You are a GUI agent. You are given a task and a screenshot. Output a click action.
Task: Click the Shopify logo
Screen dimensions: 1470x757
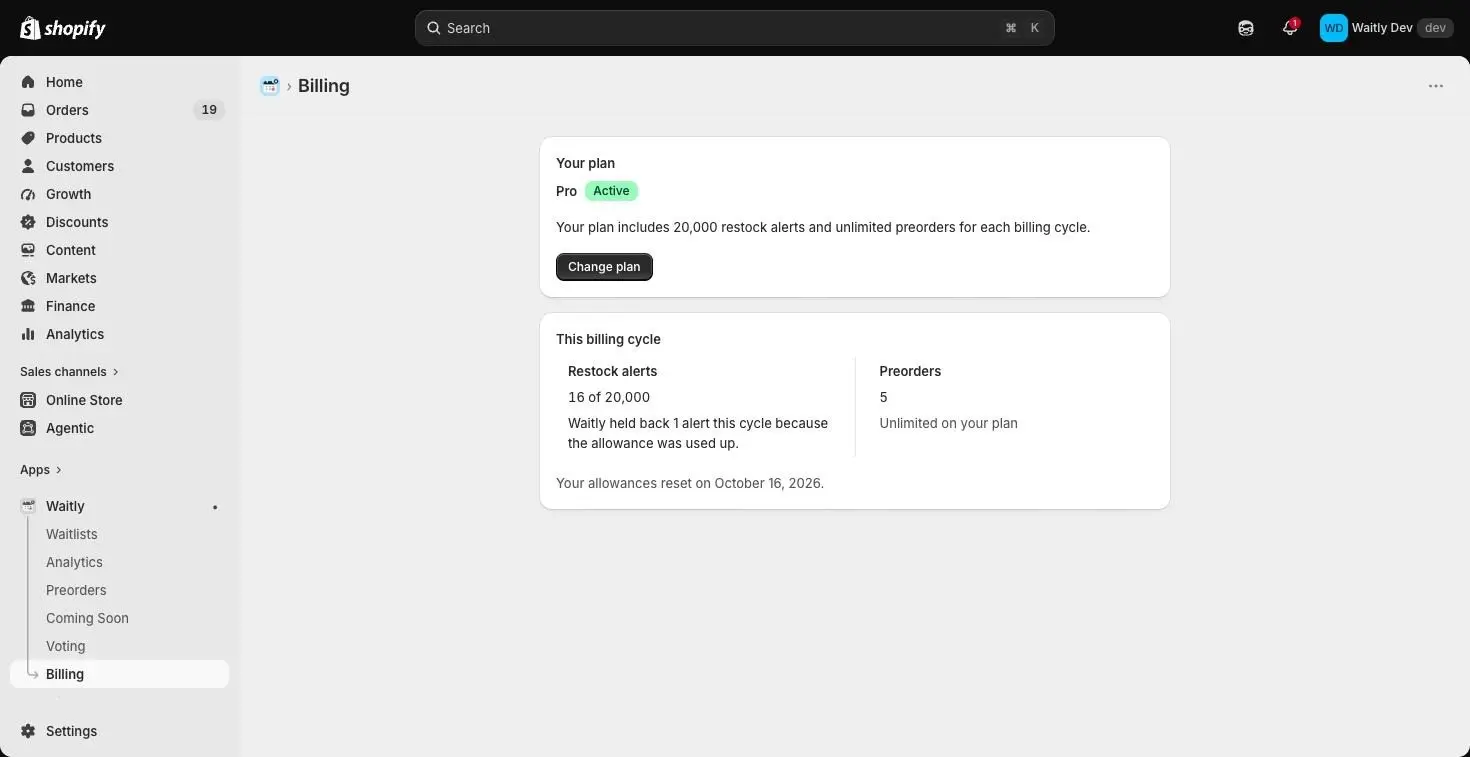[63, 28]
